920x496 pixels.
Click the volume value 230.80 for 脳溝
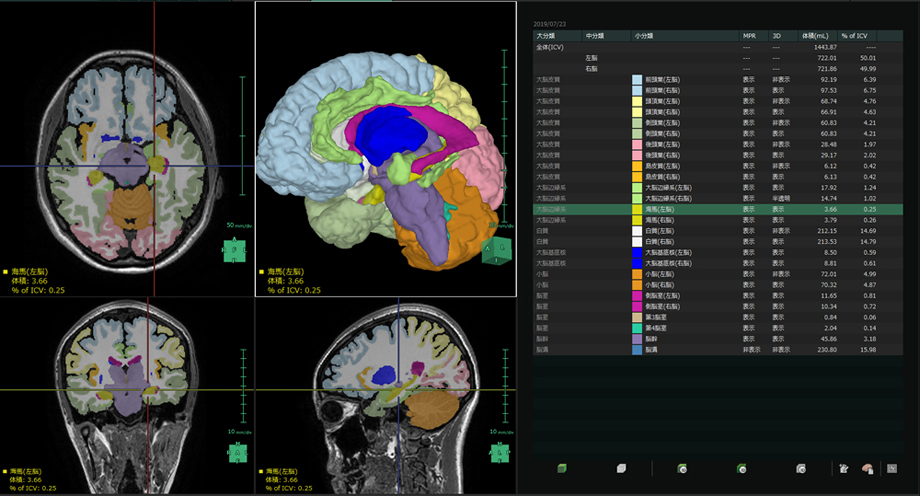(x=827, y=349)
